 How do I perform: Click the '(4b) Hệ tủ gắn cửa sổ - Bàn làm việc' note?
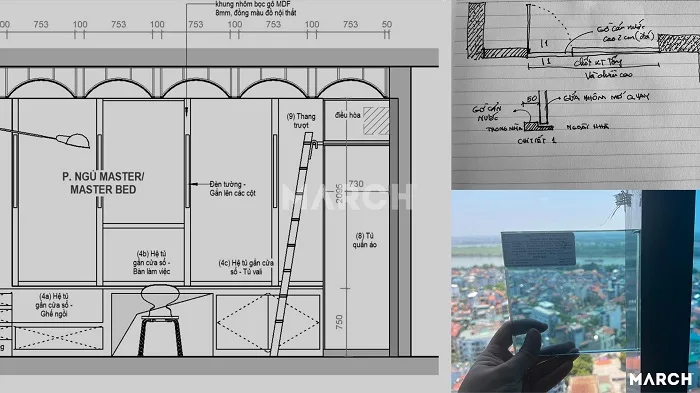(151, 263)
